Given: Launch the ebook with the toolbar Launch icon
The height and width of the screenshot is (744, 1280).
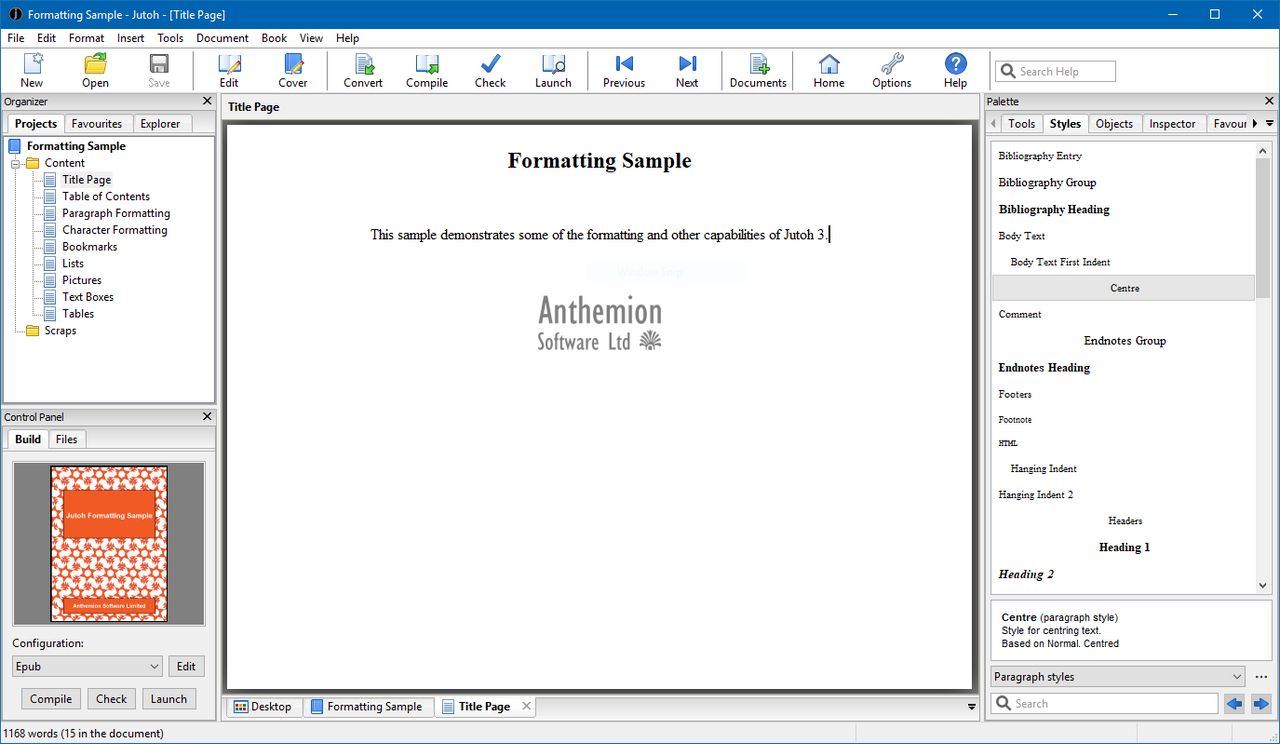Looking at the screenshot, I should click(553, 71).
